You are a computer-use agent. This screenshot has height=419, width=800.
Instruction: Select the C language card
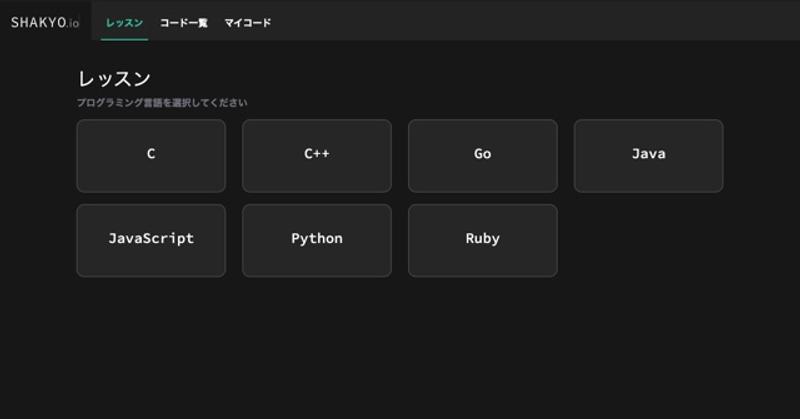151,155
